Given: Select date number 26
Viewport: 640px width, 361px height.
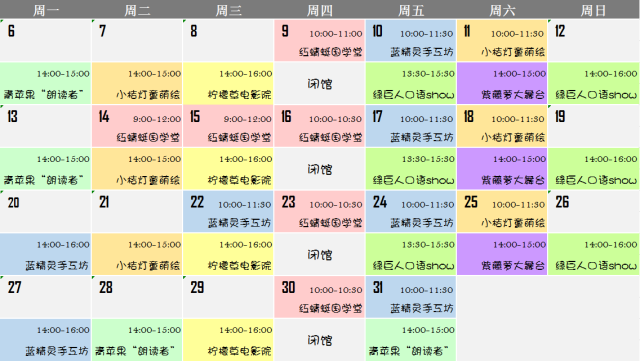Looking at the screenshot, I should click(x=562, y=202).
